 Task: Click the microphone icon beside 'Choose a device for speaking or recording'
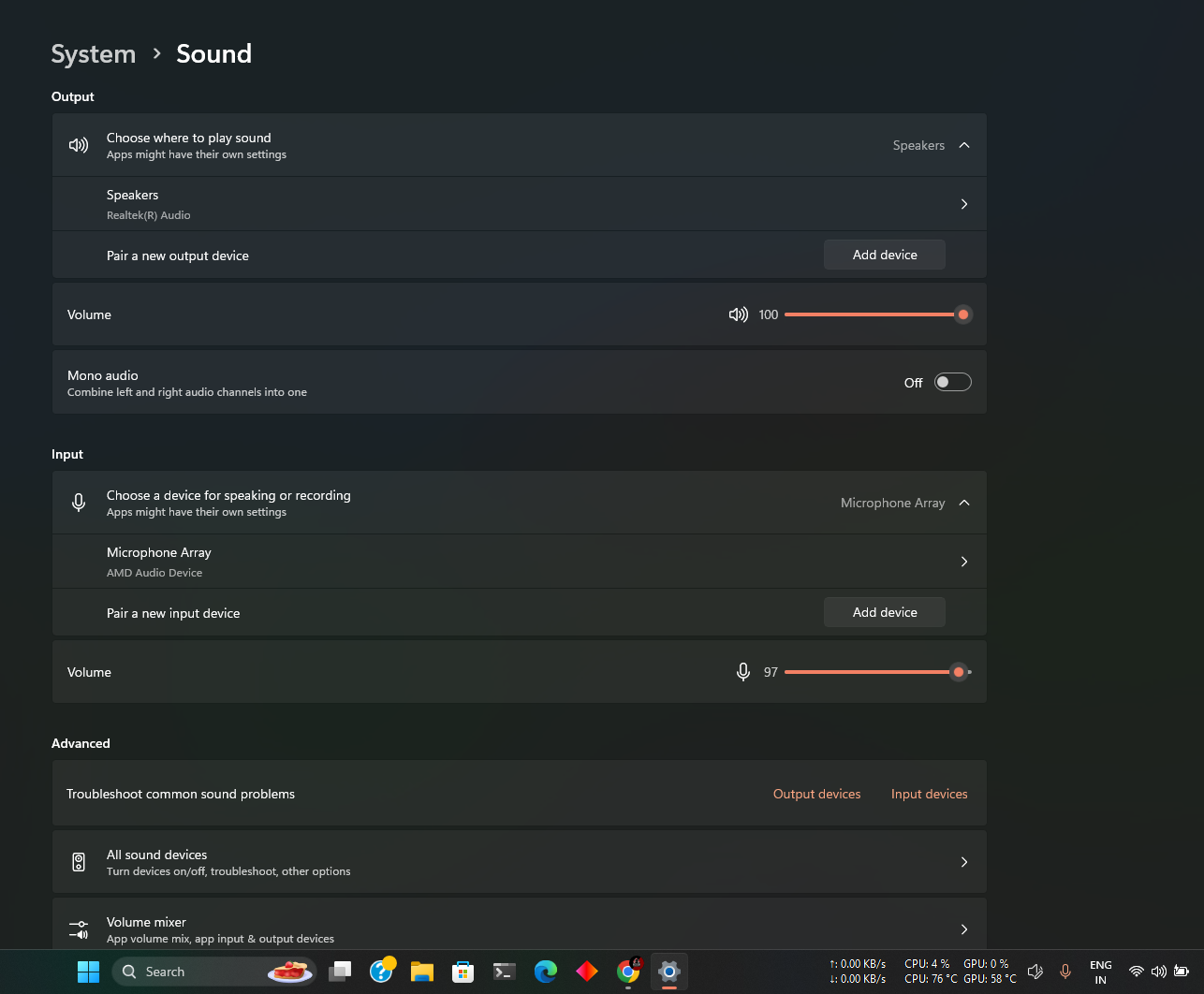pos(79,503)
